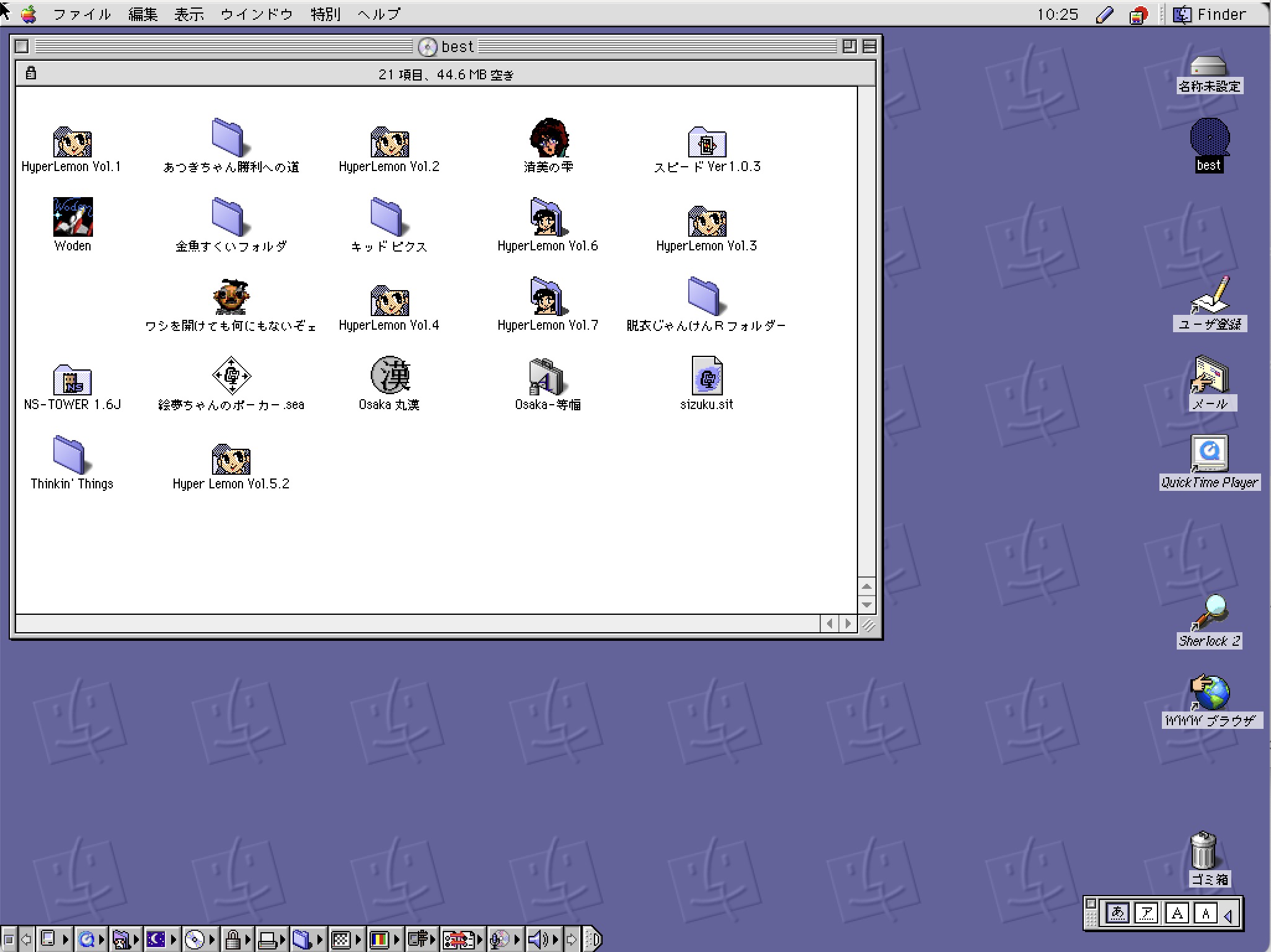The height and width of the screenshot is (952, 1271).
Task: Open the ウインドウ menu
Action: point(257,14)
